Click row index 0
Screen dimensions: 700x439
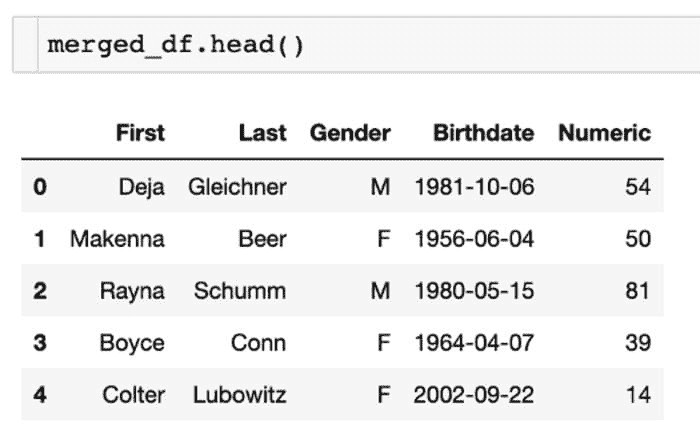[39, 187]
